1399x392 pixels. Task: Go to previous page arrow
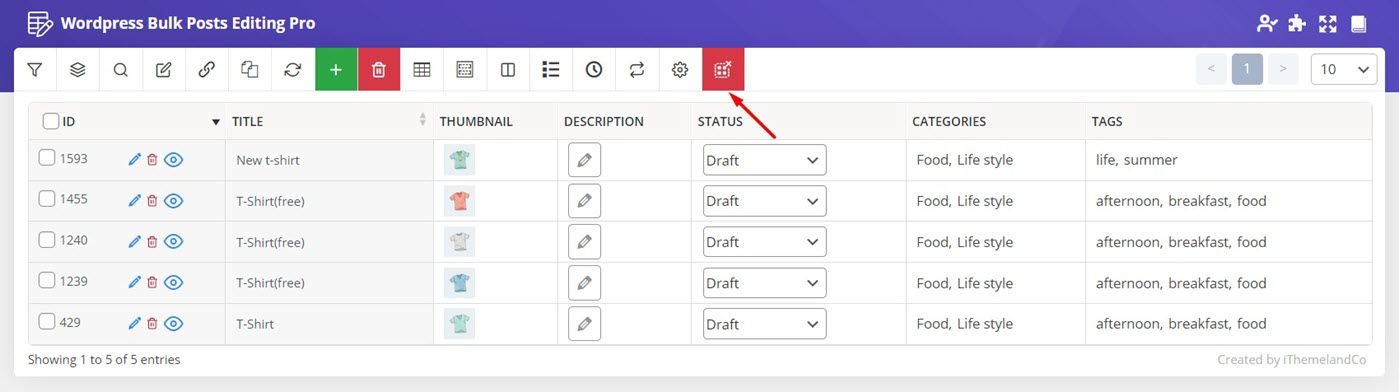[1211, 69]
